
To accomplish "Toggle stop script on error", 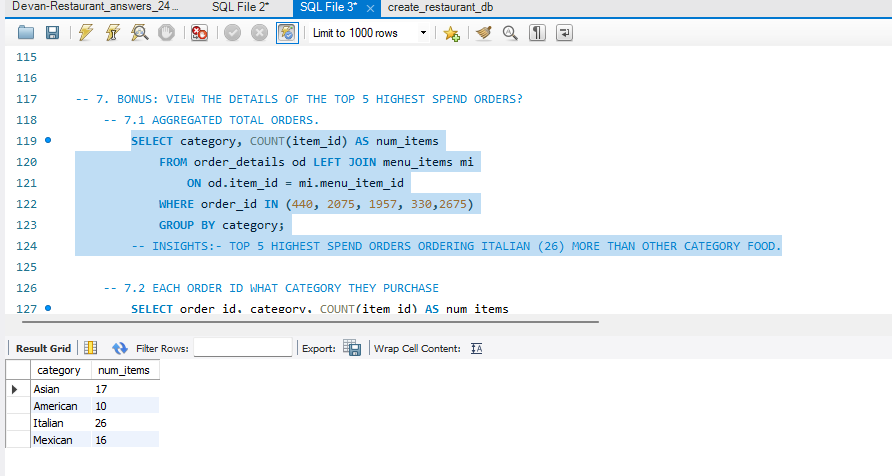I will pos(199,33).
